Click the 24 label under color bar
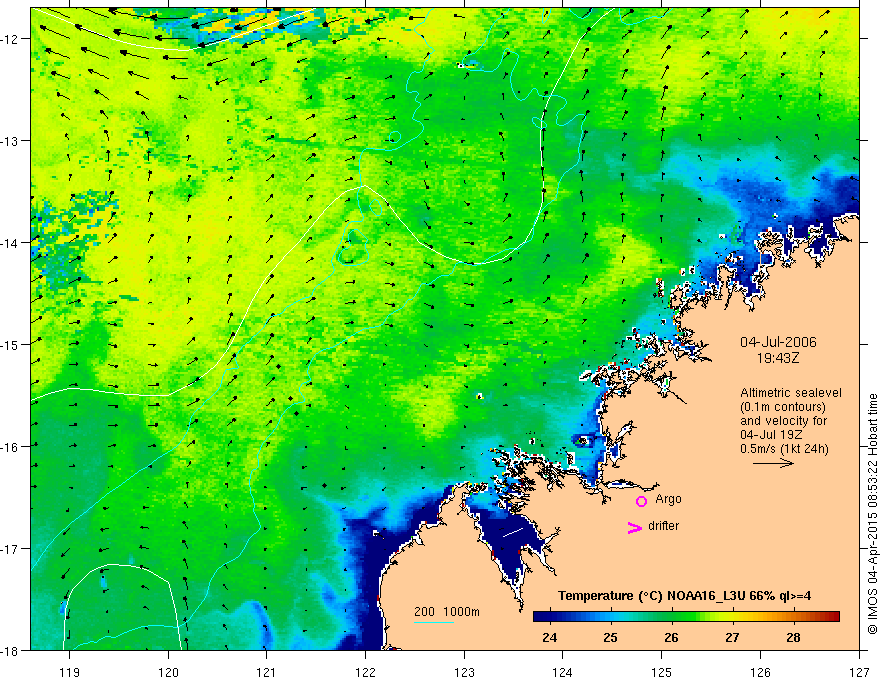 (550, 637)
